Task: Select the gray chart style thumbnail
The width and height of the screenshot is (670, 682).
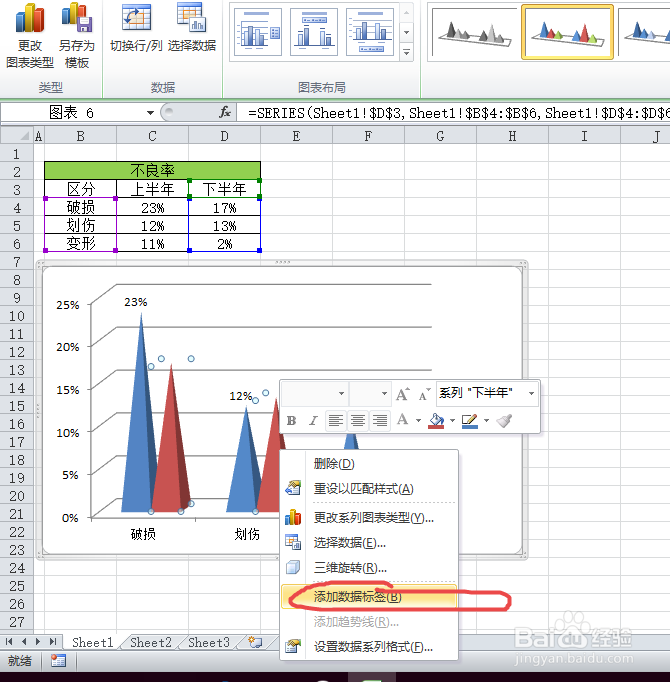Action: 474,33
